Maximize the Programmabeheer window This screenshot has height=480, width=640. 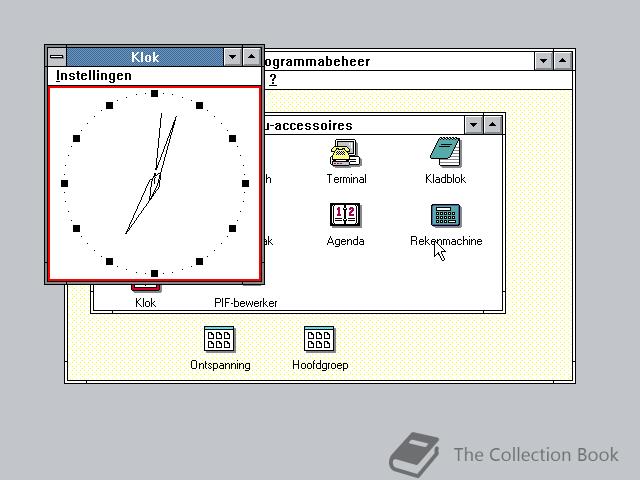click(x=562, y=61)
